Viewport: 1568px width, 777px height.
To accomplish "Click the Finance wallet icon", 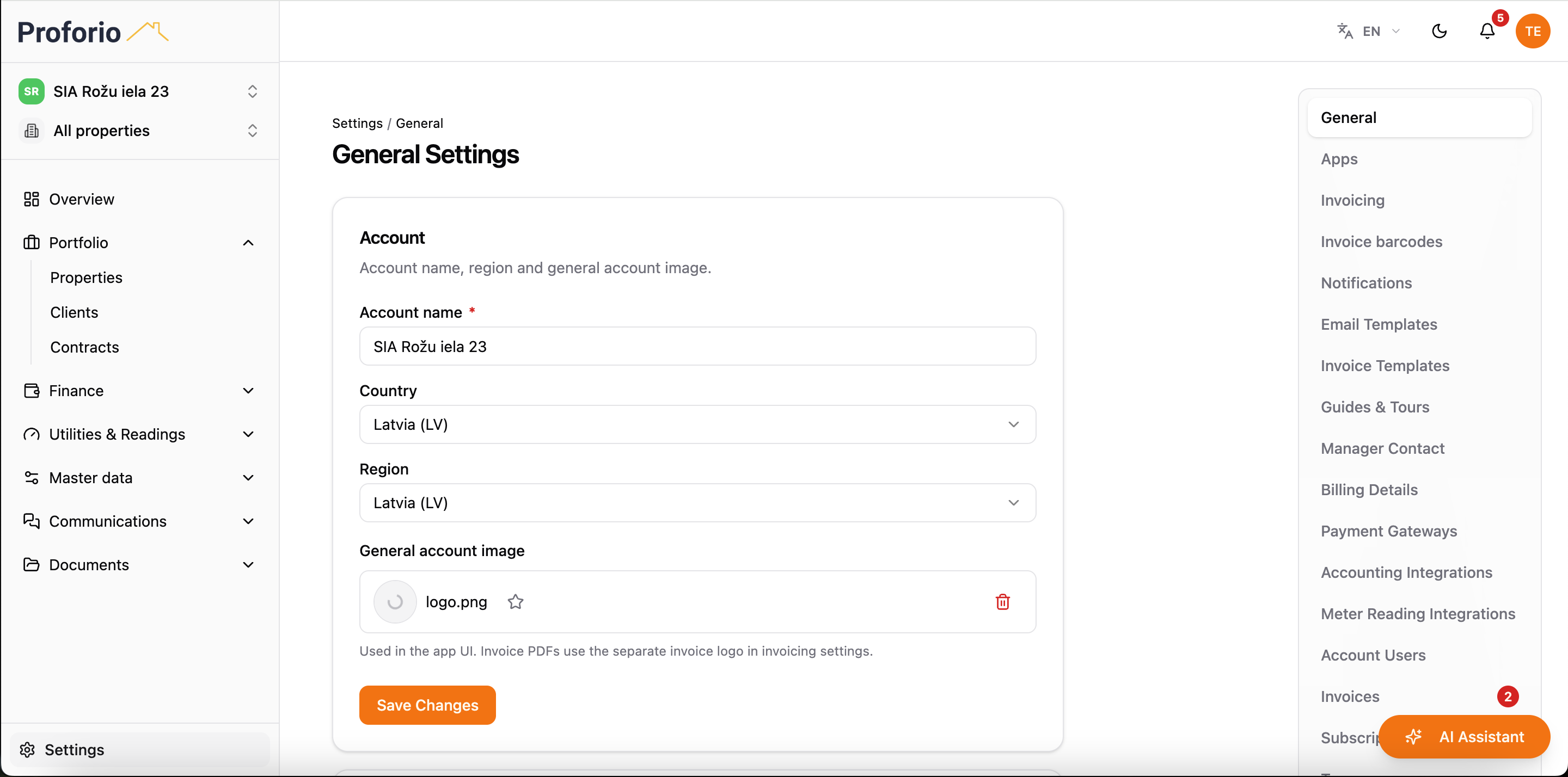I will click(31, 391).
